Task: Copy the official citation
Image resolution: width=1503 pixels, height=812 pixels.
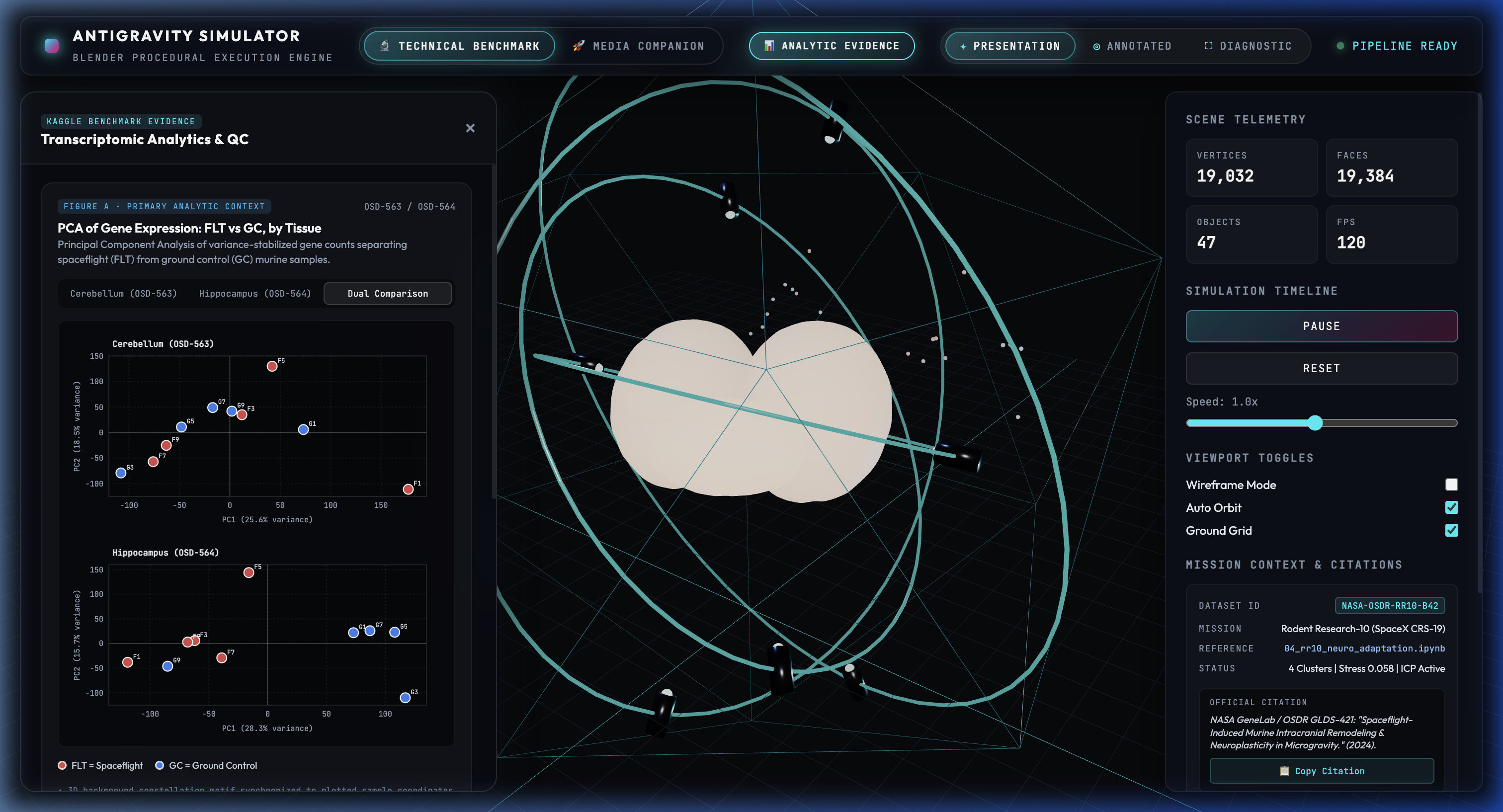Action: coord(1322,771)
